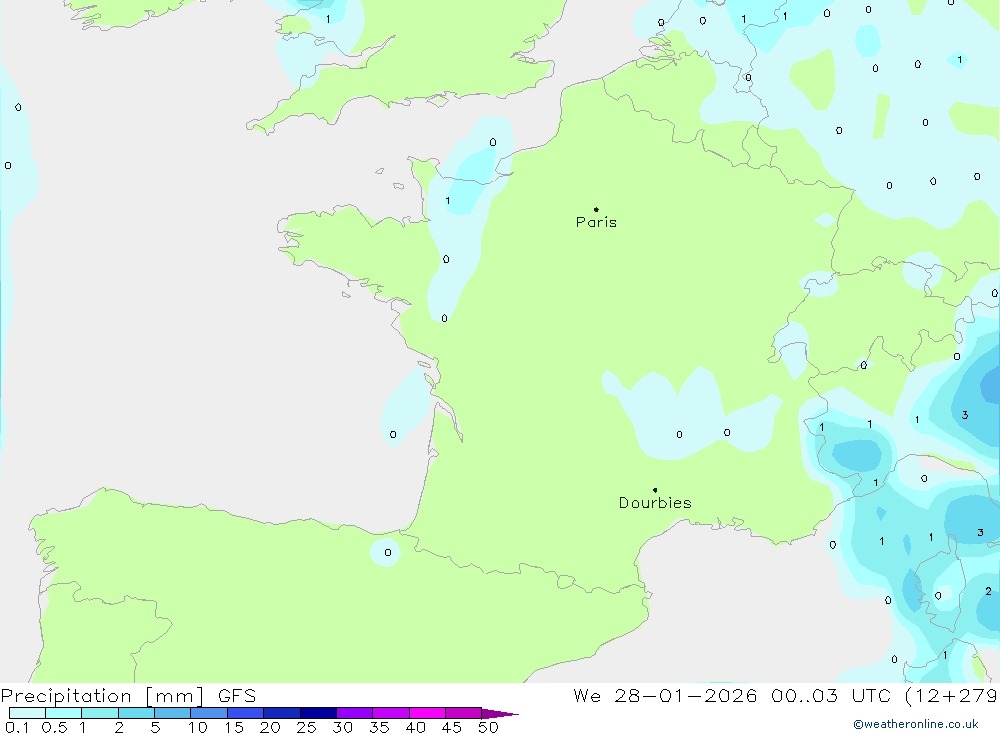Click the '00..03 UTC' time text
This screenshot has height=733, width=1000.
click(x=830, y=696)
